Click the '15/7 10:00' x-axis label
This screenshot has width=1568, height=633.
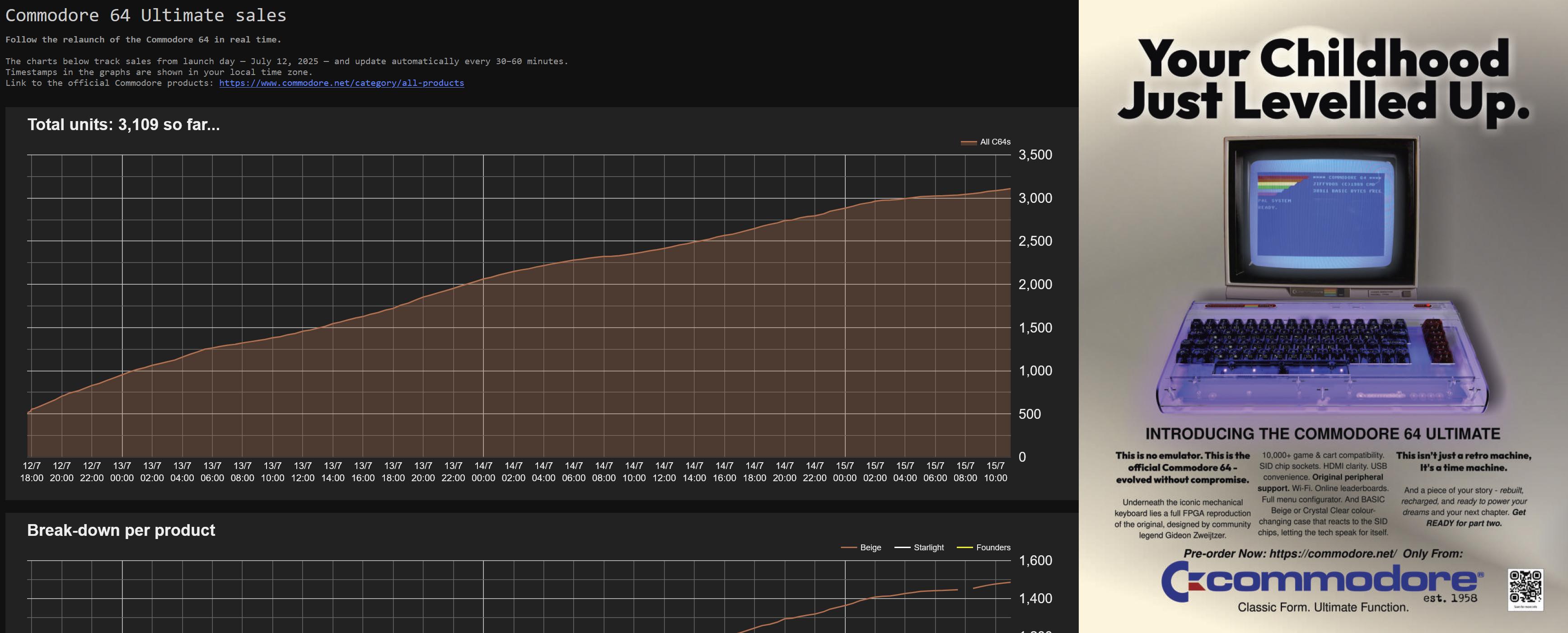coord(996,472)
